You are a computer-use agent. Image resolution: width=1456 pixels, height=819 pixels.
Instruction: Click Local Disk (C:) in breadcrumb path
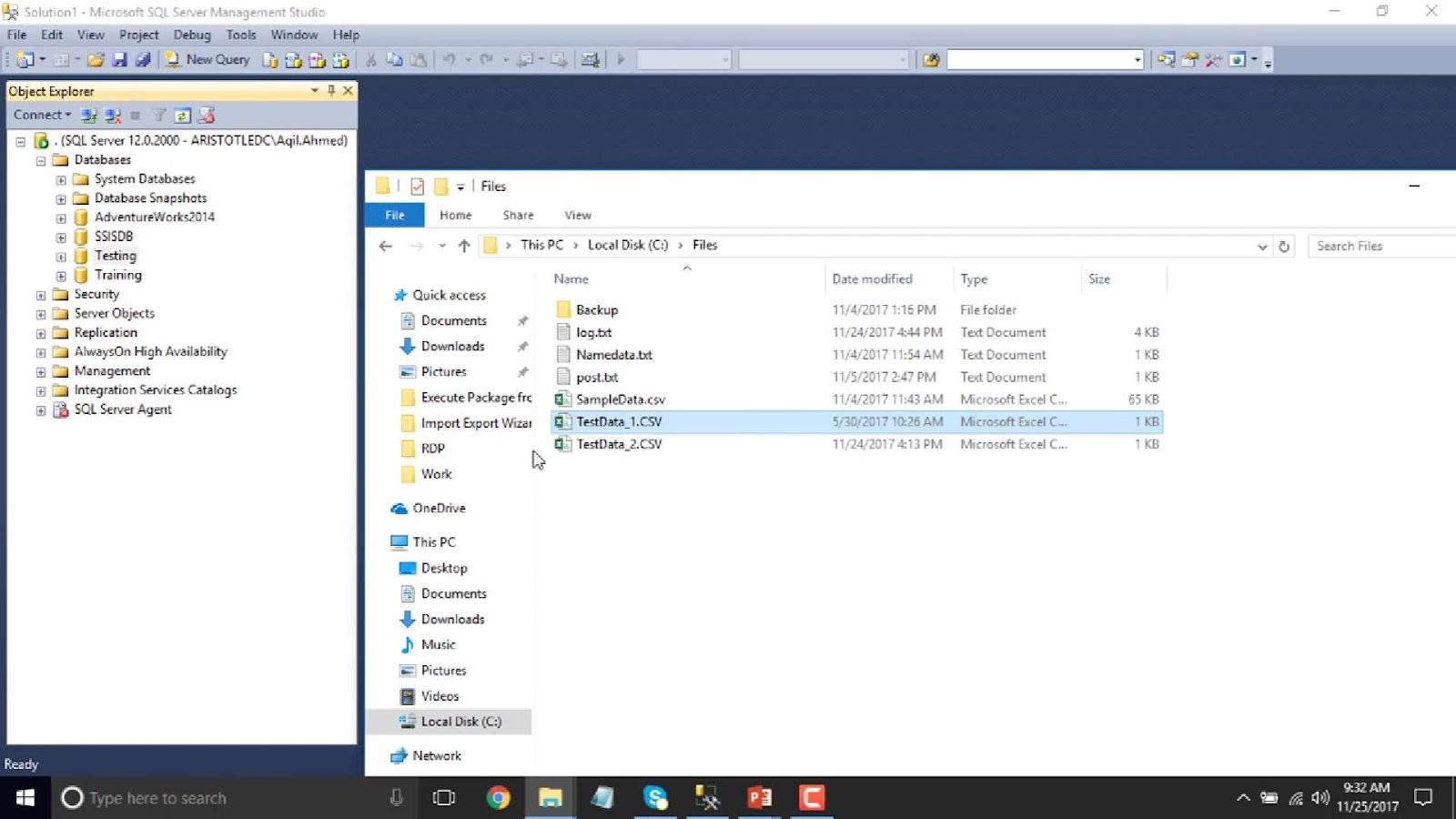[627, 246]
